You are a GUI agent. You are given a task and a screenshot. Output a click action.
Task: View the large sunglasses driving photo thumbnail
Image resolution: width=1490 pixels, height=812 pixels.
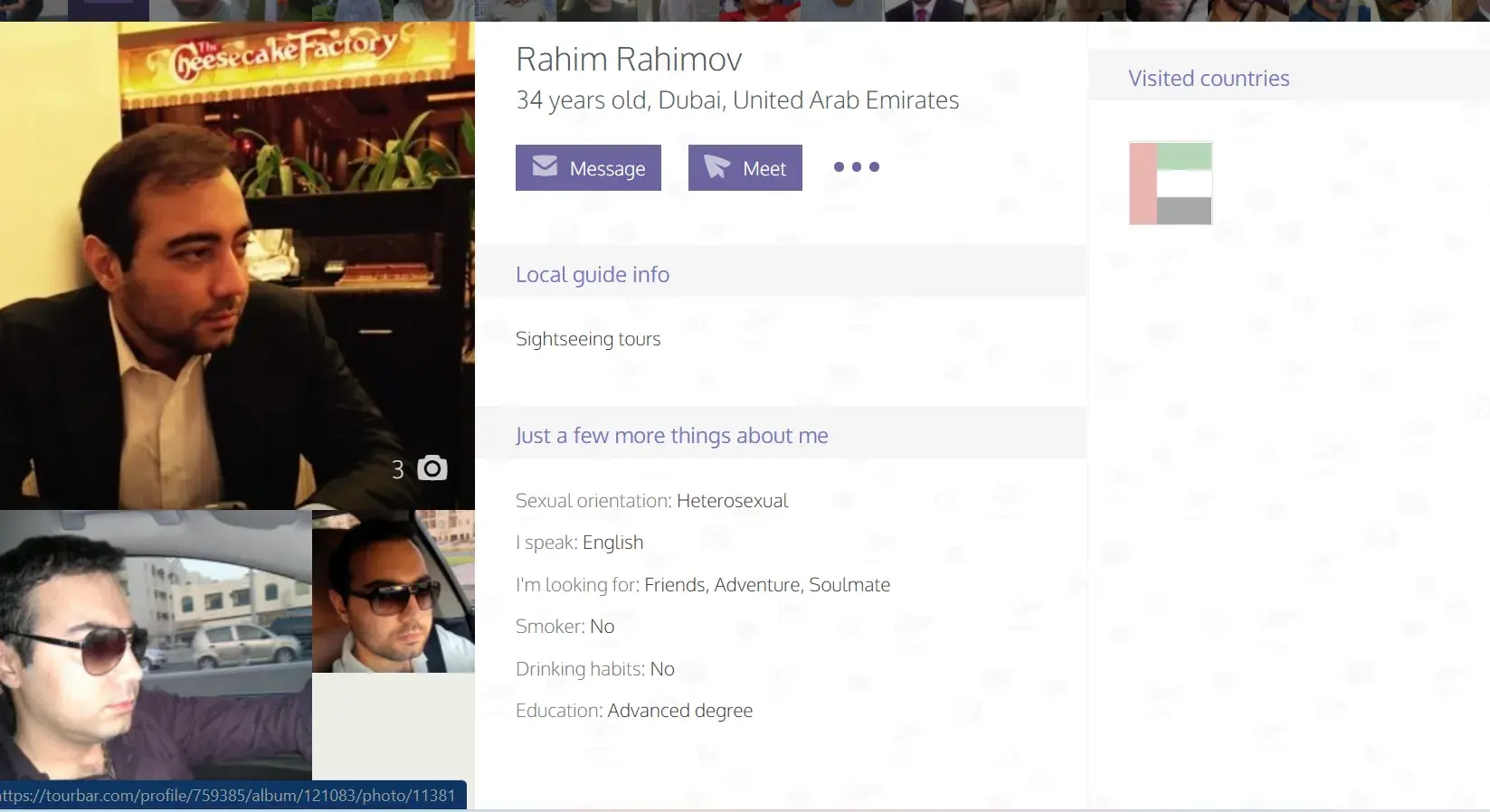click(x=156, y=644)
